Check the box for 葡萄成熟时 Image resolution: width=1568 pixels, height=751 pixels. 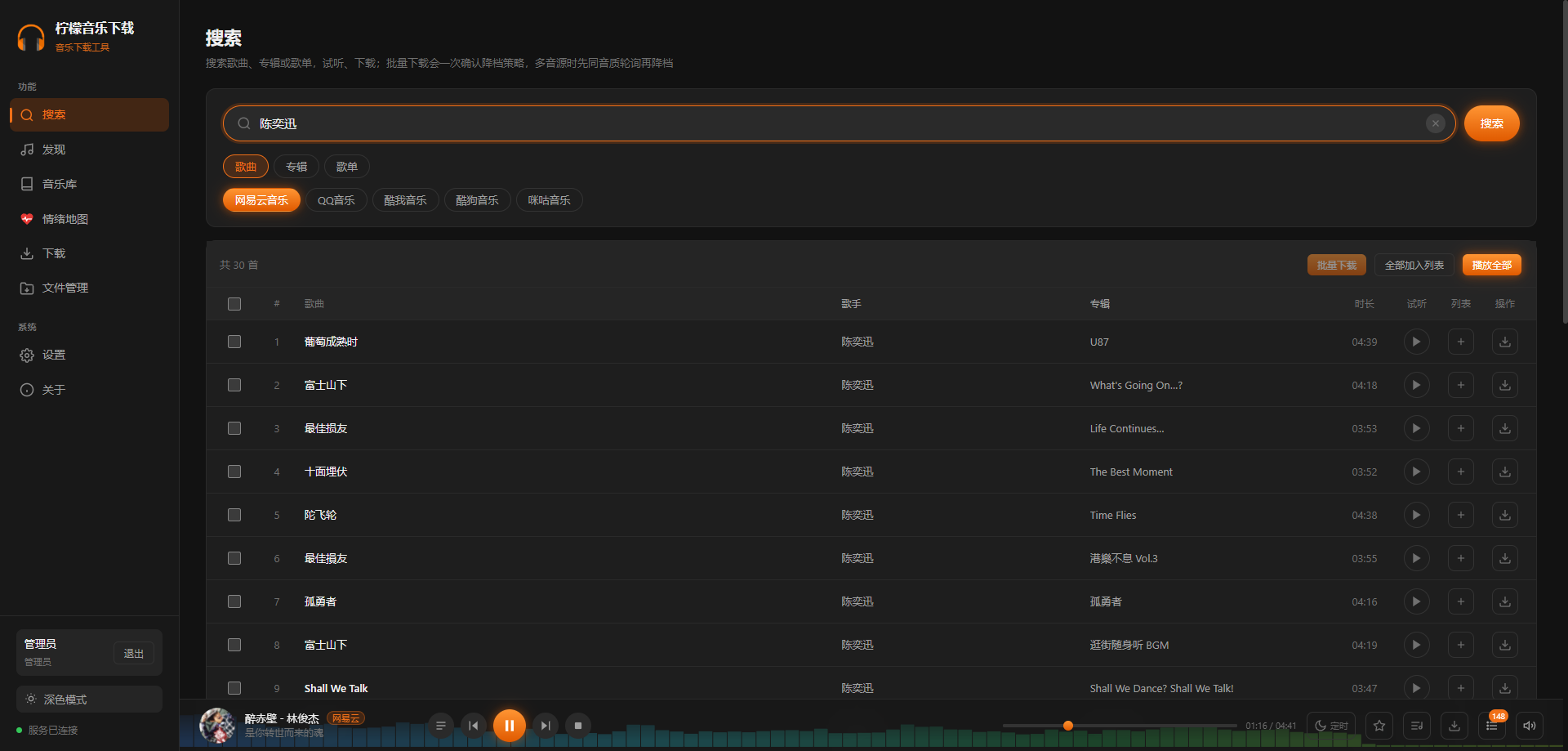click(234, 342)
